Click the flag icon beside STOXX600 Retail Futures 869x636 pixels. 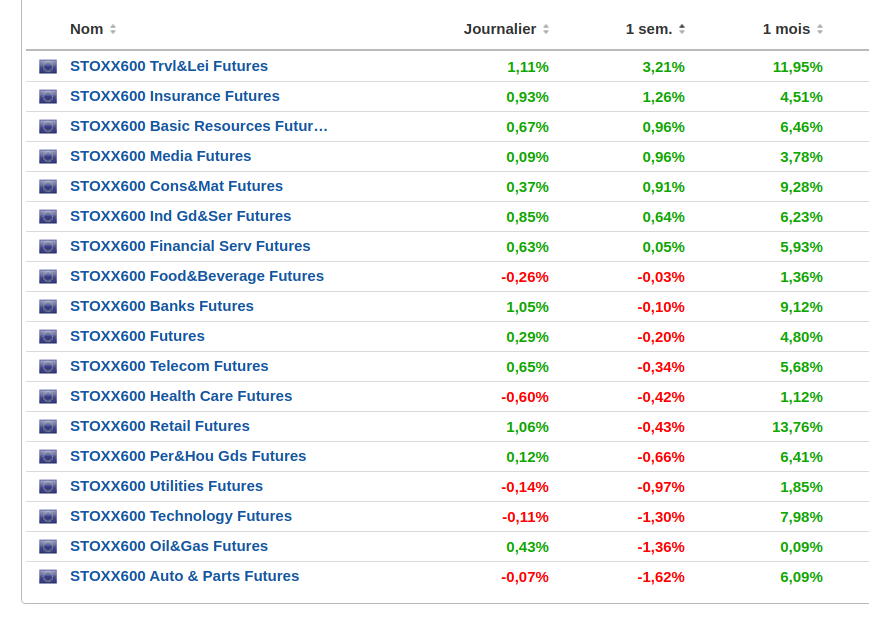coord(48,427)
